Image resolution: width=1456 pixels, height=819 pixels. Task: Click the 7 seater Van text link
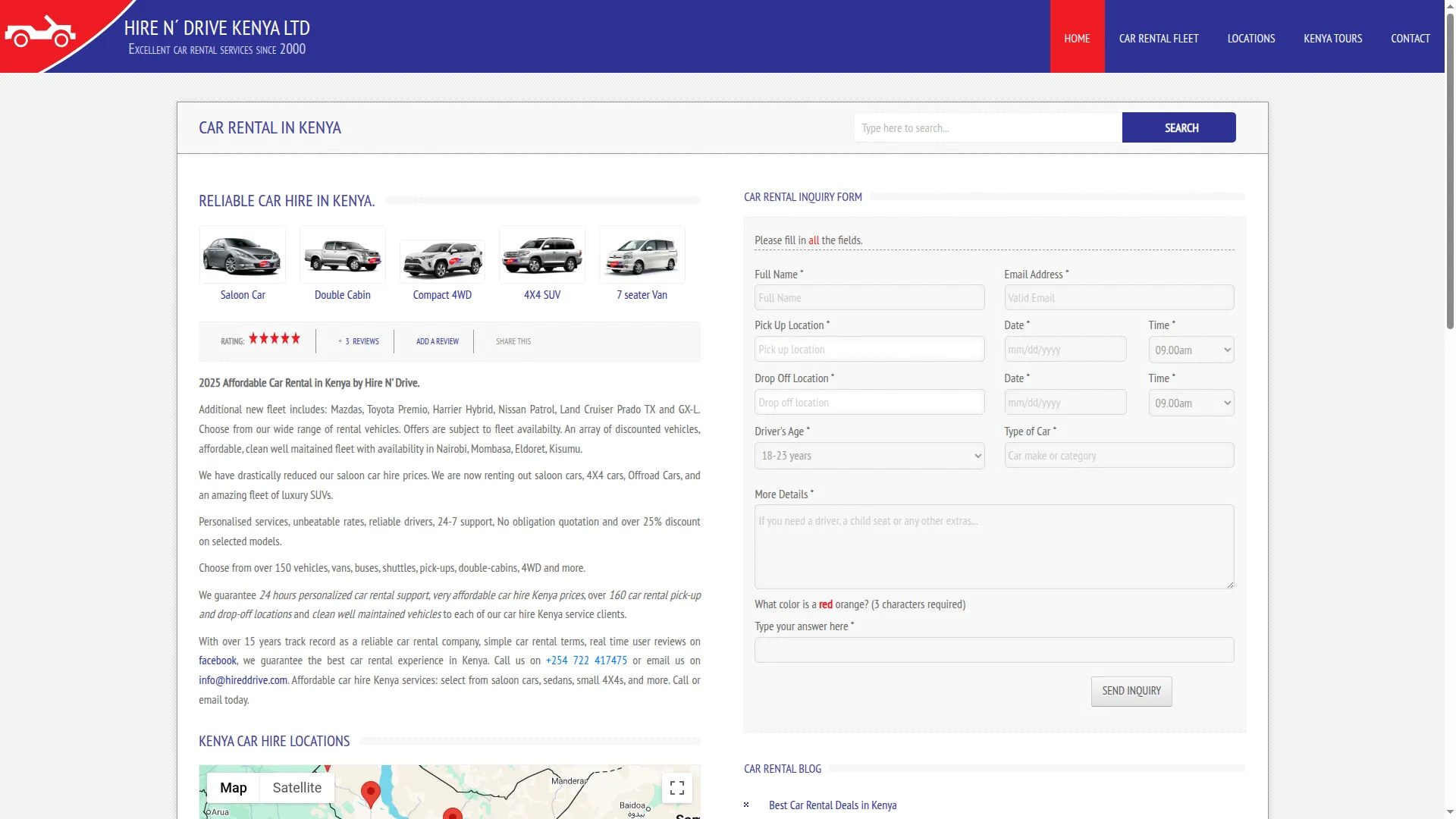tap(642, 295)
